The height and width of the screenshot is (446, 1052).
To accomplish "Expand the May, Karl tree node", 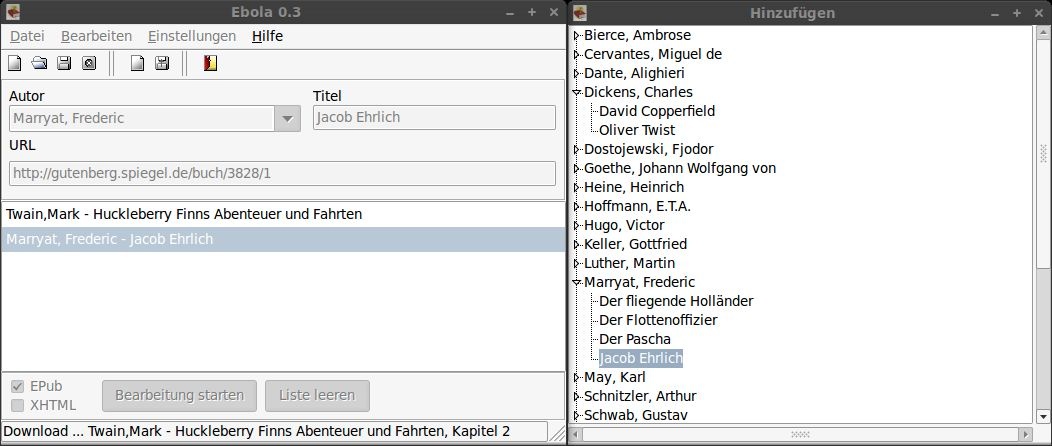I will click(577, 377).
